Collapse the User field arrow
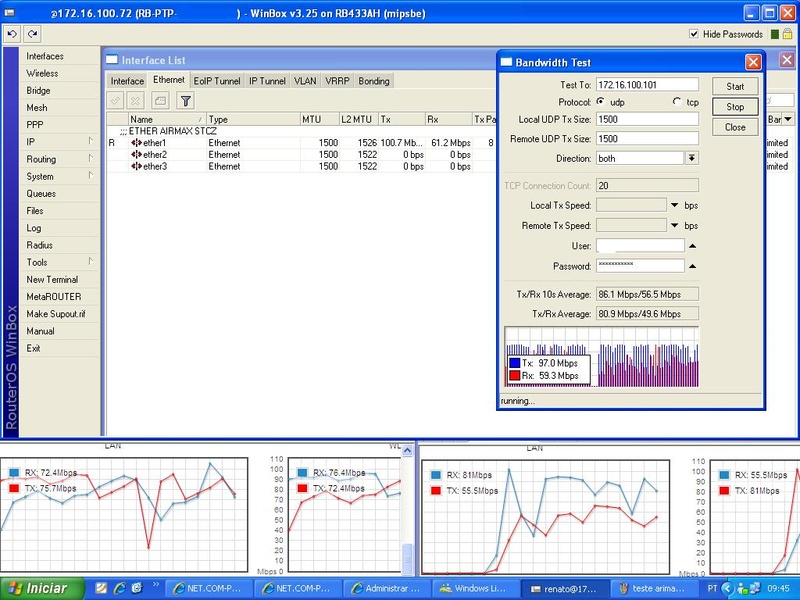This screenshot has height=600, width=800. click(x=691, y=245)
